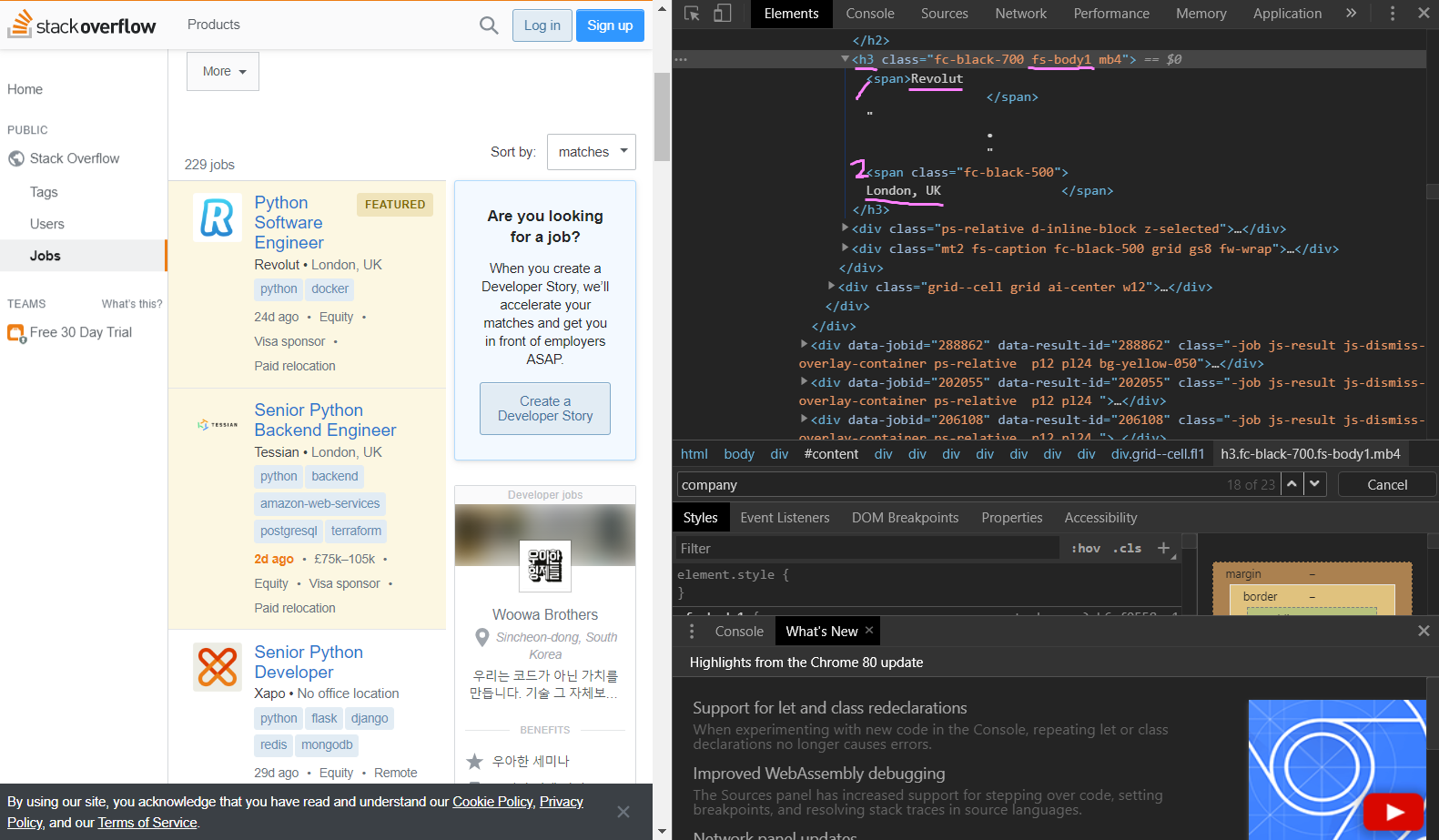Click the Revolut company logo
1439x840 pixels.
(x=218, y=218)
